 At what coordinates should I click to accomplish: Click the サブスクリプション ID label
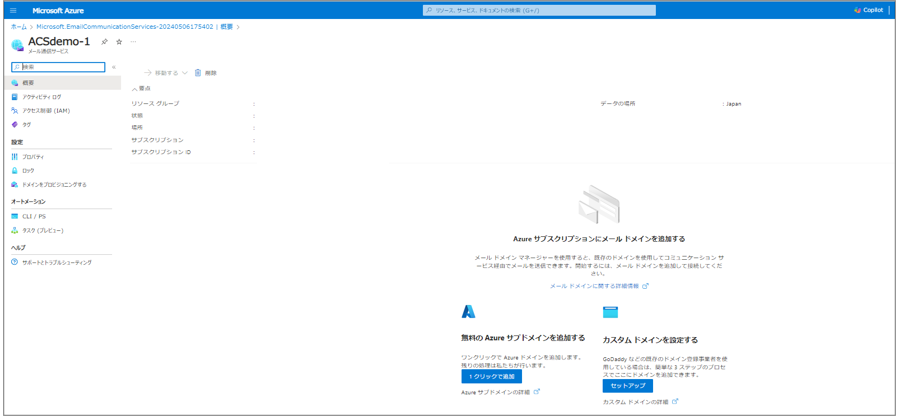(161, 152)
